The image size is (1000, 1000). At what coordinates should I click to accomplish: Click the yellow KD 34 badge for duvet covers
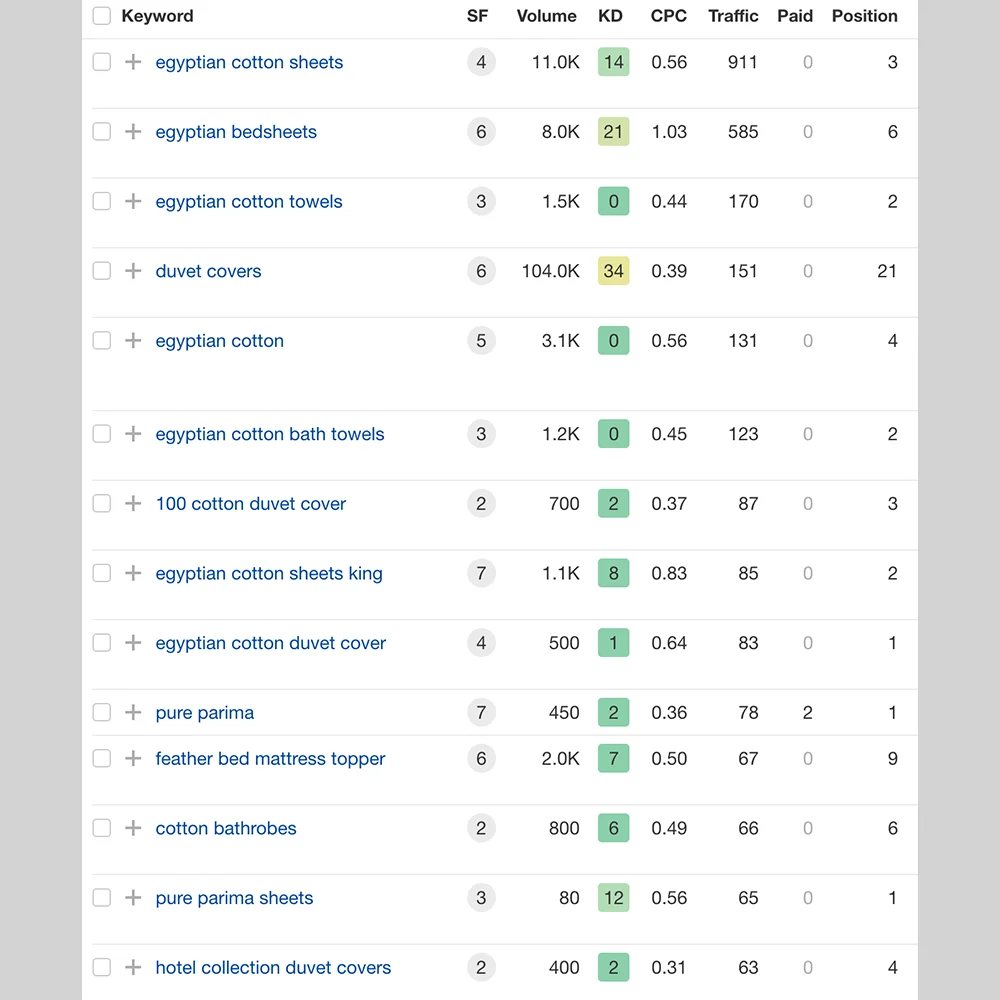tap(614, 271)
